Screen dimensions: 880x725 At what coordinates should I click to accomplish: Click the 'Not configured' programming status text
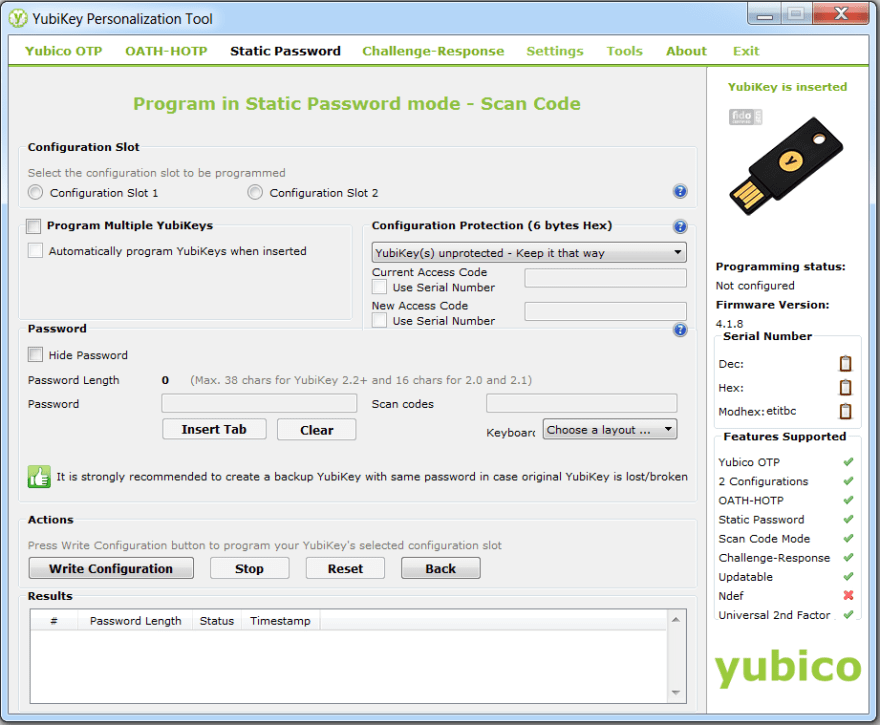[x=755, y=286]
